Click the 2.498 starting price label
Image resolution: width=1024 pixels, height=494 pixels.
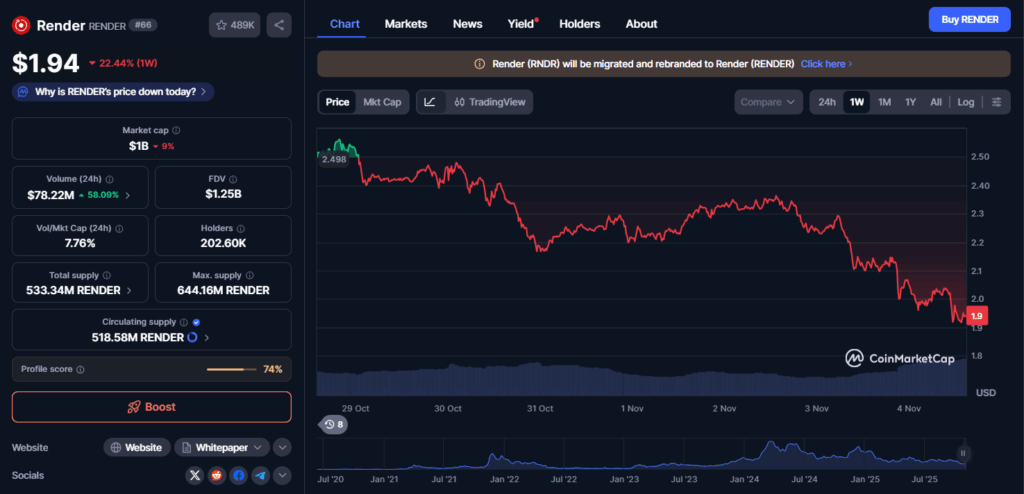[332, 160]
